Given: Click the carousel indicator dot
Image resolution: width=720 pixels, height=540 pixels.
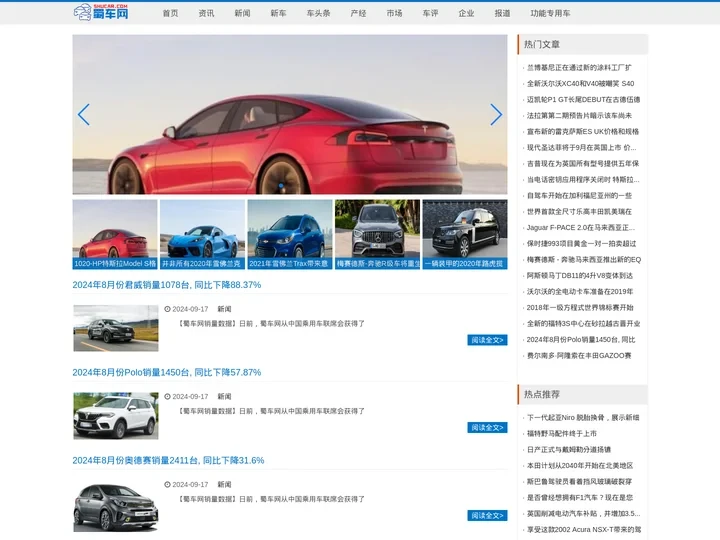Looking at the screenshot, I should [281, 186].
